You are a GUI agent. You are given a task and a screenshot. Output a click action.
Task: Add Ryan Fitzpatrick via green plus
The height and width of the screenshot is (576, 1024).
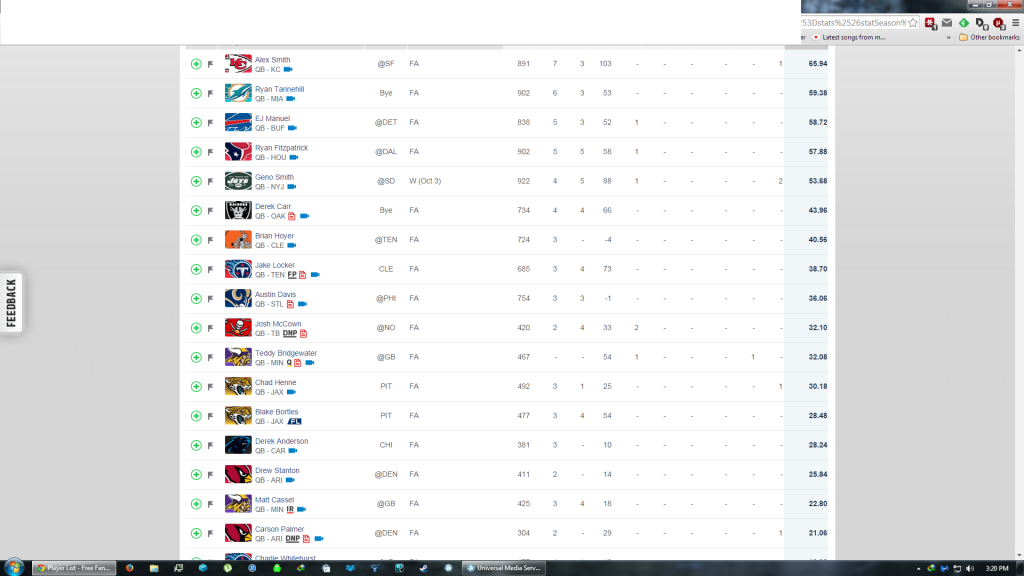coord(196,152)
